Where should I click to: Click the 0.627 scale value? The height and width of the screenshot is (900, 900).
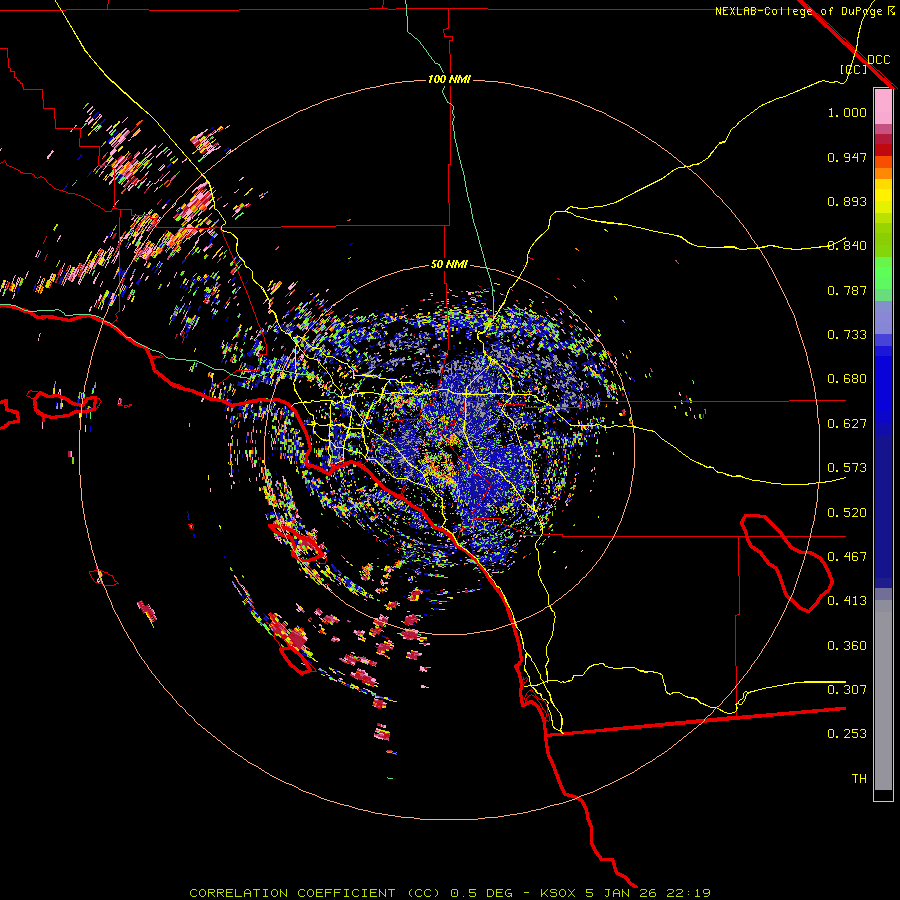pyautogui.click(x=847, y=424)
